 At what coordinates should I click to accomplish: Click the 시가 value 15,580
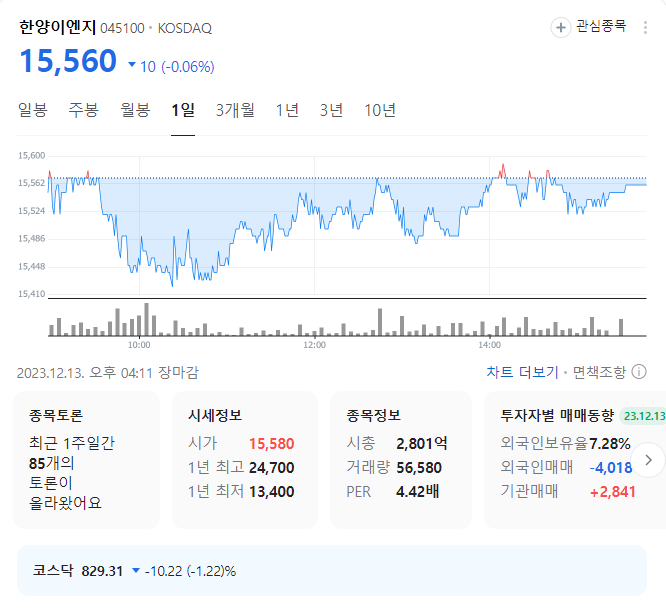(271, 444)
